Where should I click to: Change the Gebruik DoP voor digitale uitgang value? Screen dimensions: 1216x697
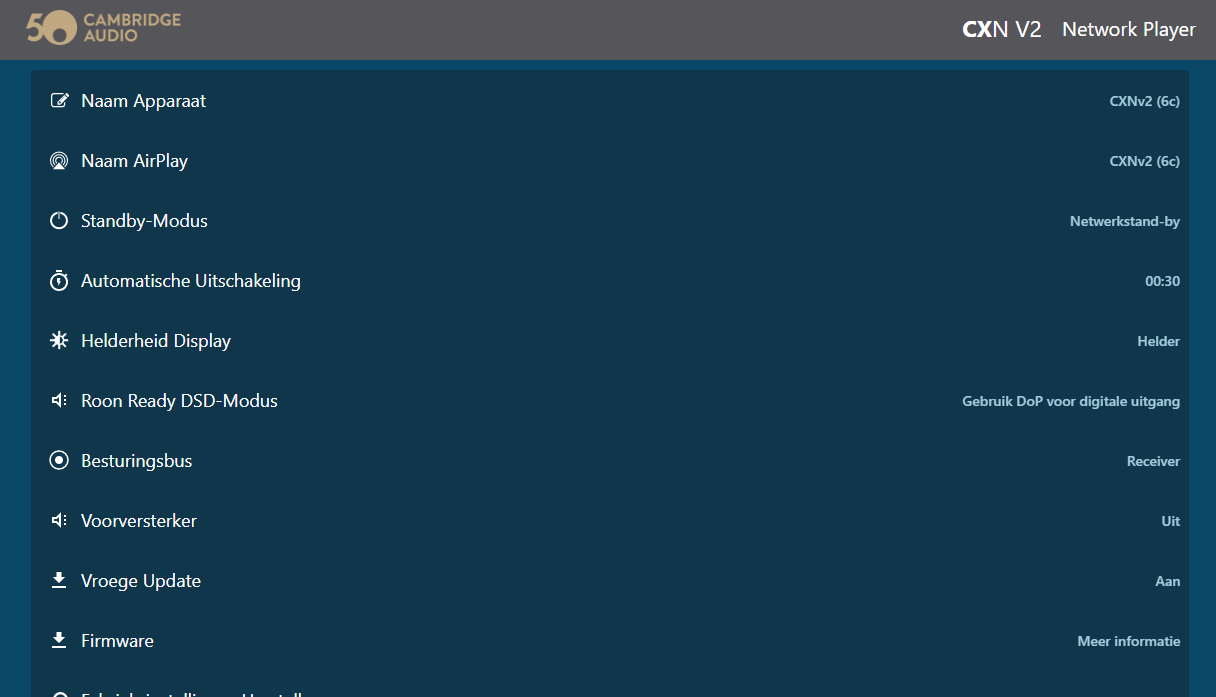point(1071,401)
